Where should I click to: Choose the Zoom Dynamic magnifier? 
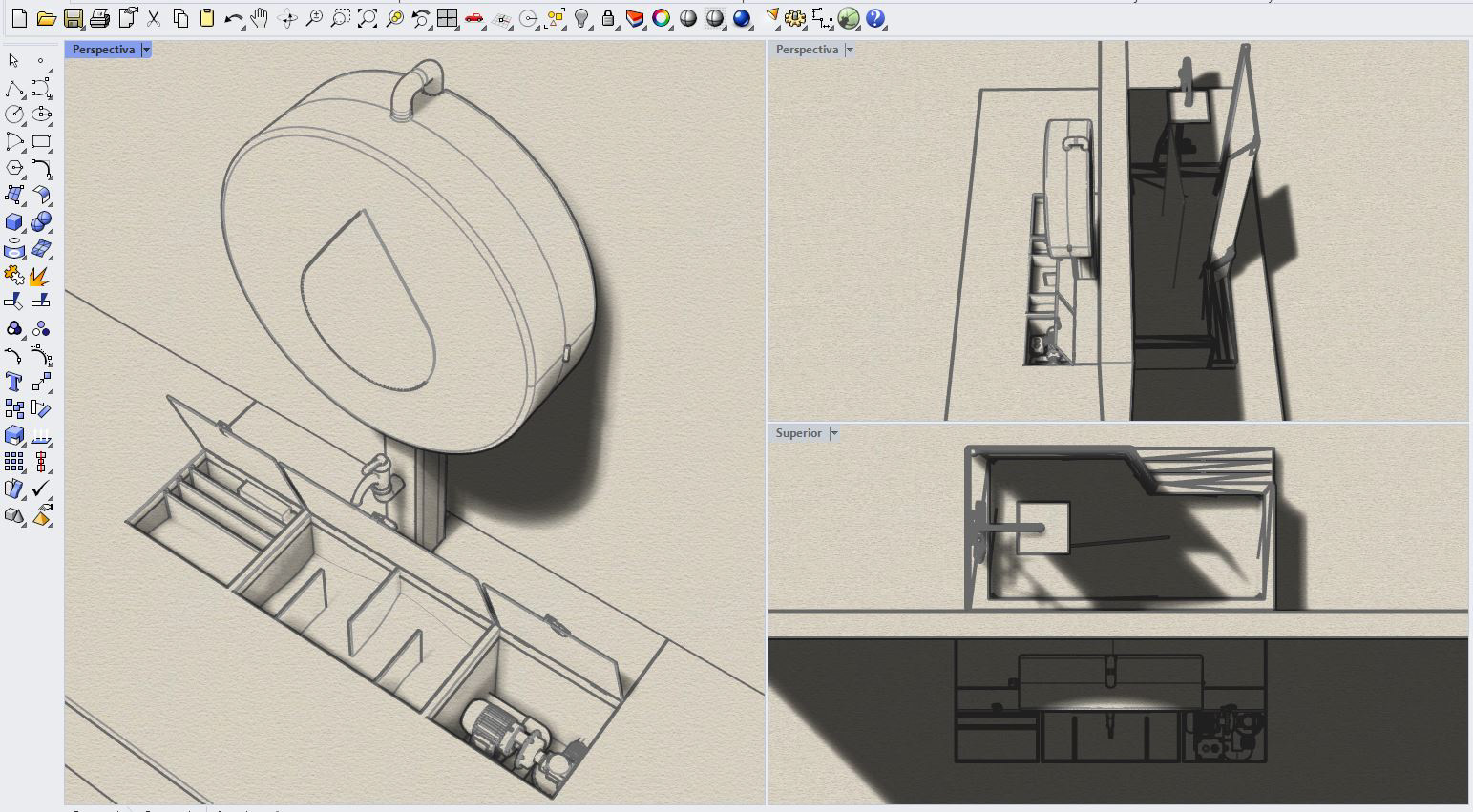pyautogui.click(x=314, y=18)
